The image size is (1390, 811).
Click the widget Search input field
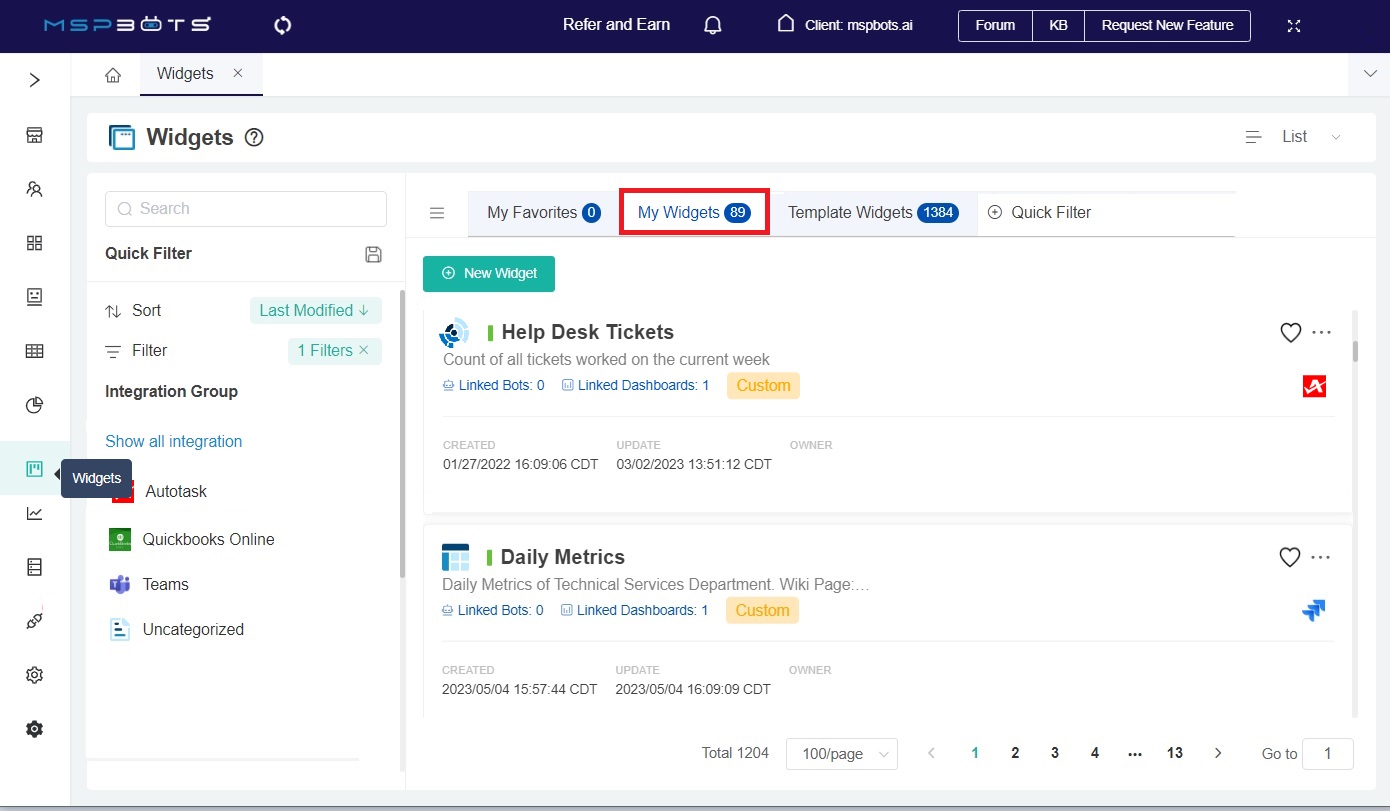point(246,209)
